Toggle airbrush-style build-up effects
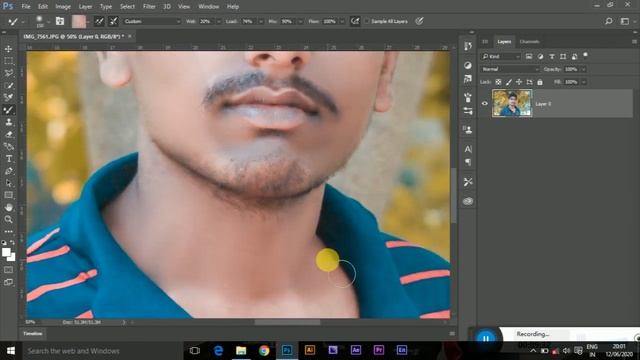Viewport: 640px width, 360px height. (x=355, y=21)
